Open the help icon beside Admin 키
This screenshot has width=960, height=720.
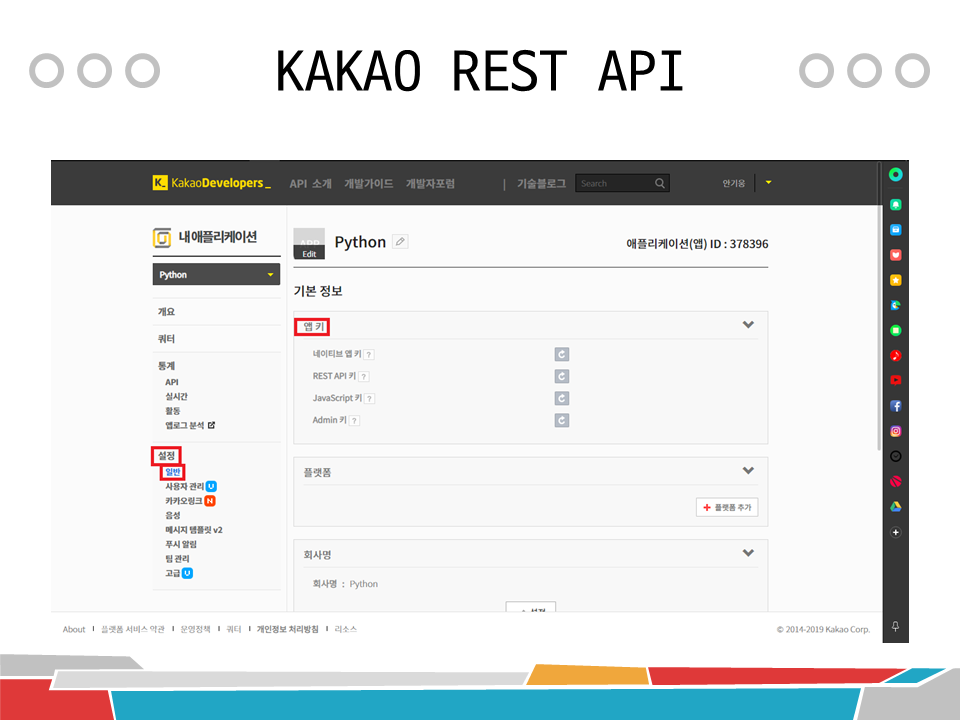(354, 421)
